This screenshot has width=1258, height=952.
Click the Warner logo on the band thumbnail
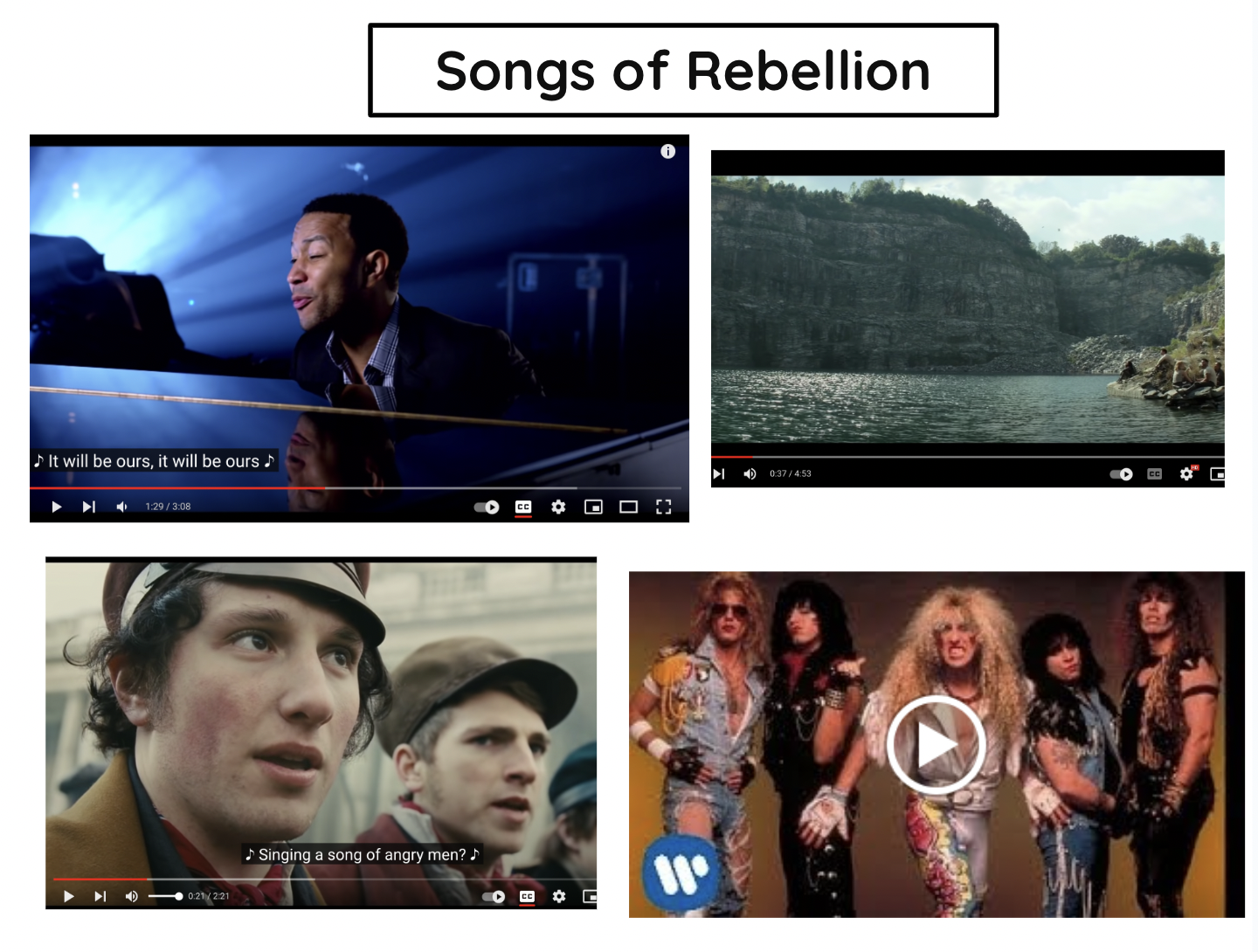pos(681,870)
